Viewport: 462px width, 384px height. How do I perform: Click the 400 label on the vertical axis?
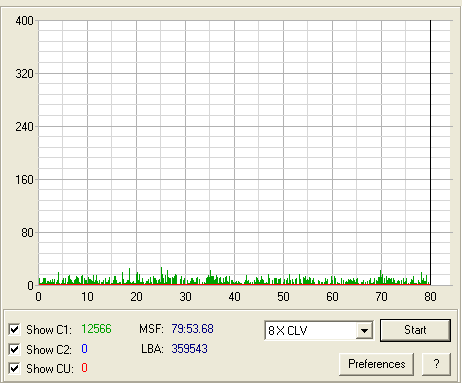(24, 21)
